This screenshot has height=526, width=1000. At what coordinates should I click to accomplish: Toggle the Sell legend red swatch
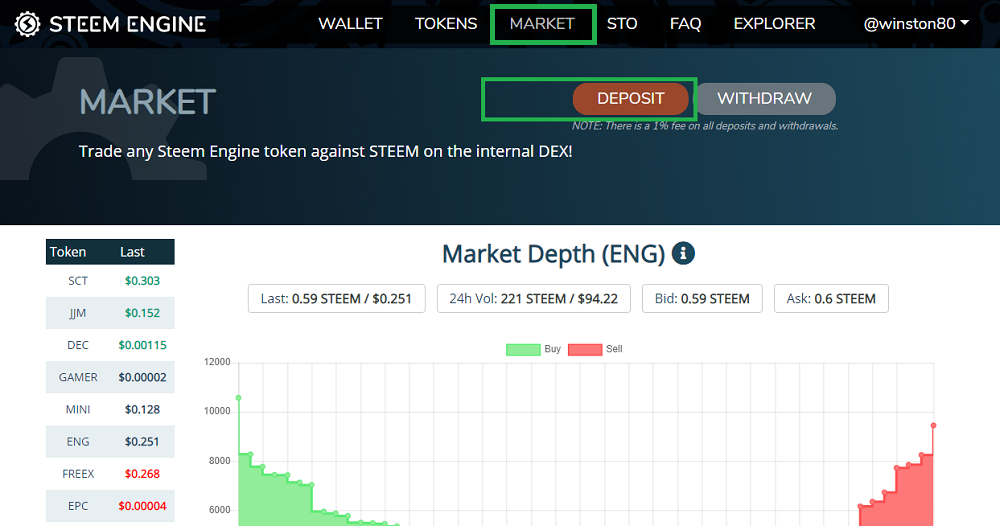coord(585,349)
